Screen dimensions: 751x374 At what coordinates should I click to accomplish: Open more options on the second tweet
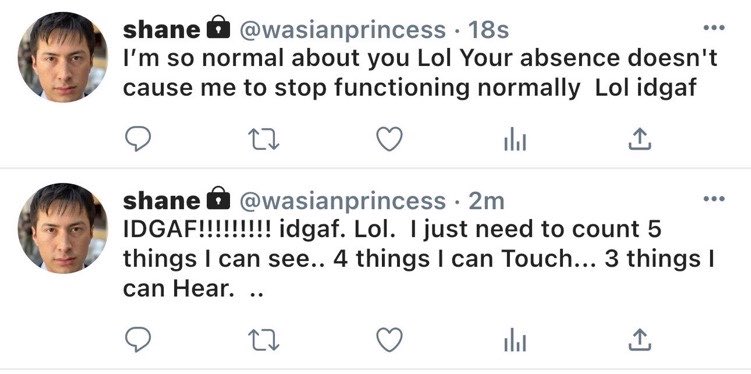click(714, 199)
